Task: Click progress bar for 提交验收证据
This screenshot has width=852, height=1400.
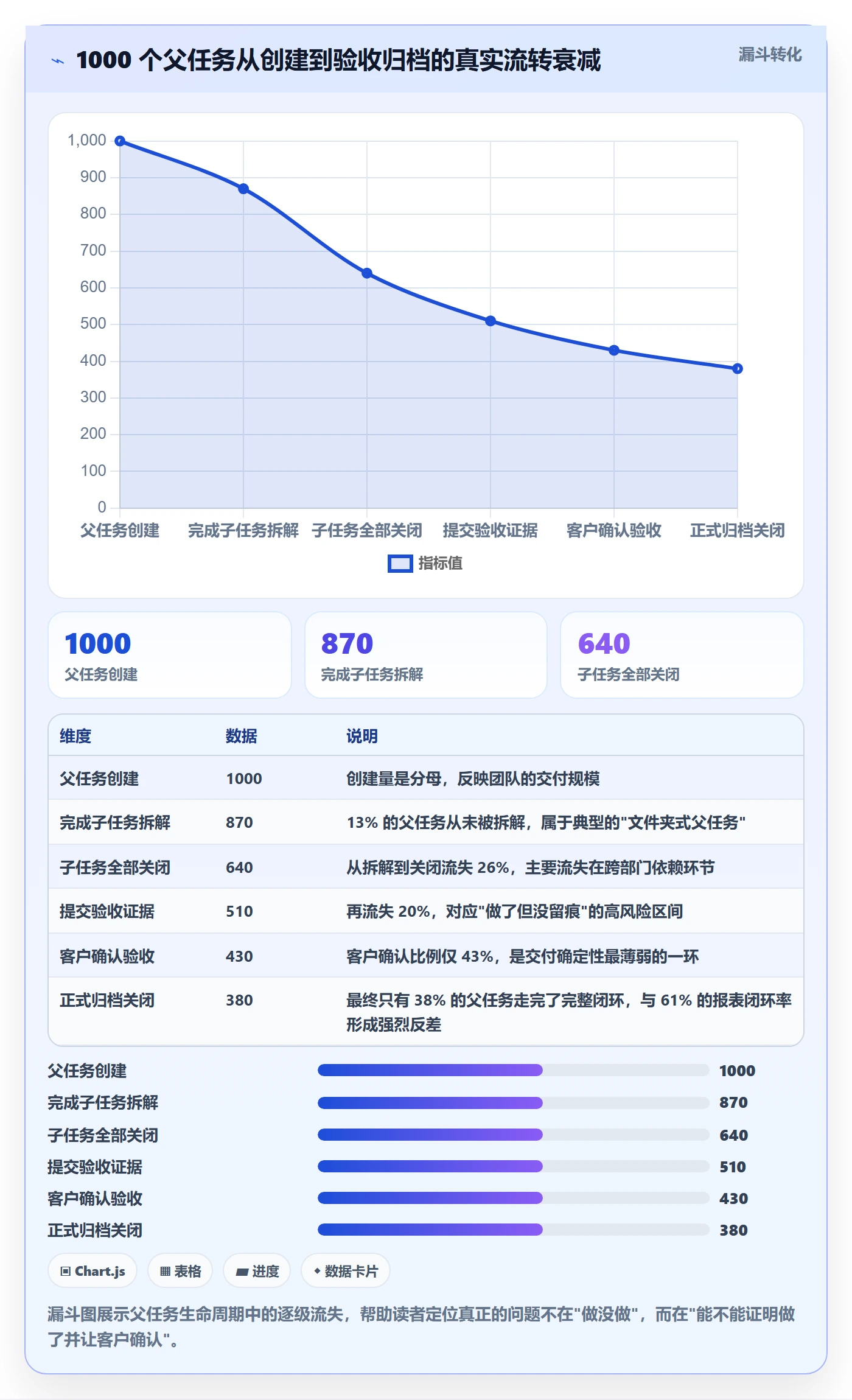Action: pos(513,1166)
